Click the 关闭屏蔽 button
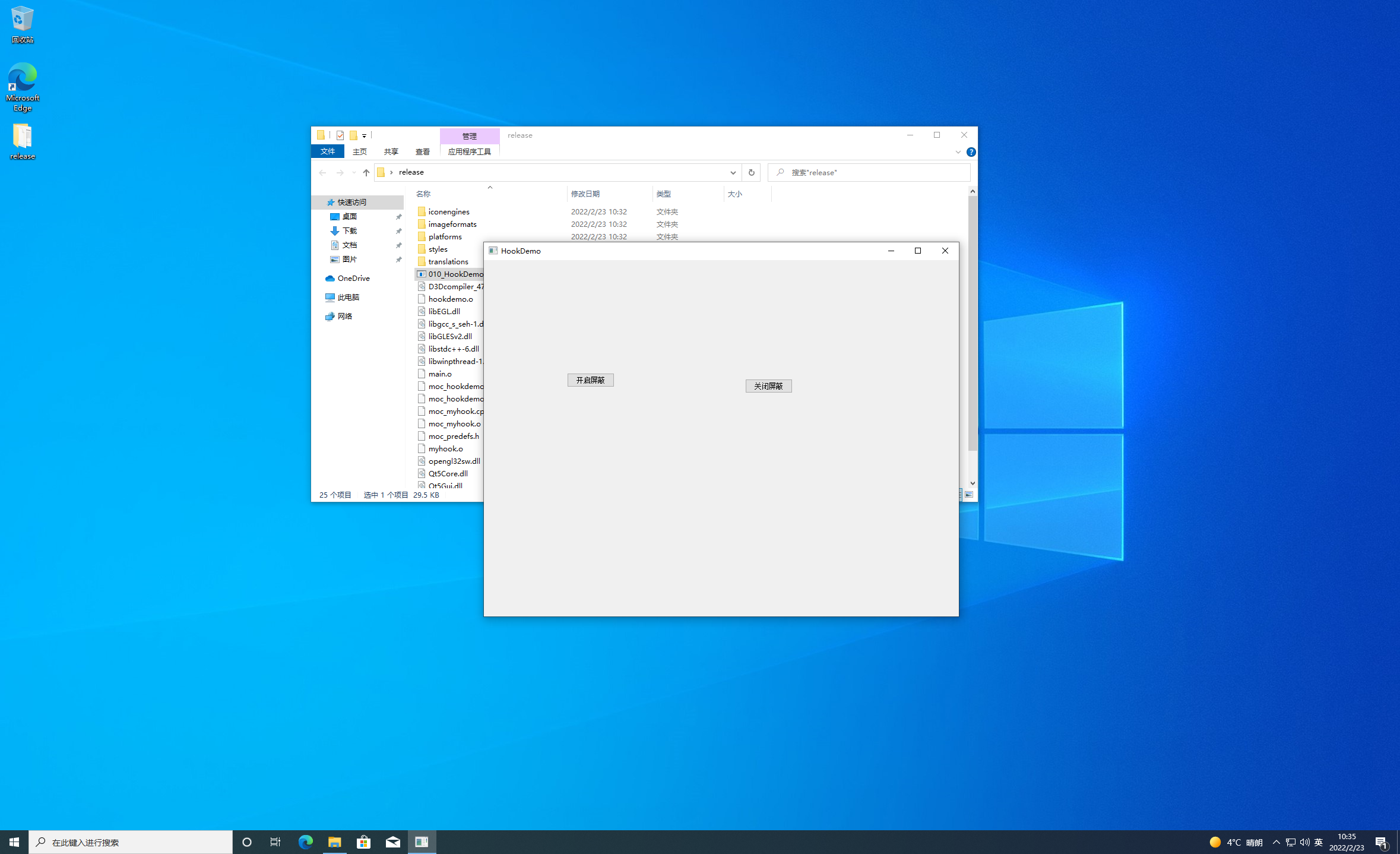Image resolution: width=1400 pixels, height=854 pixels. (768, 386)
